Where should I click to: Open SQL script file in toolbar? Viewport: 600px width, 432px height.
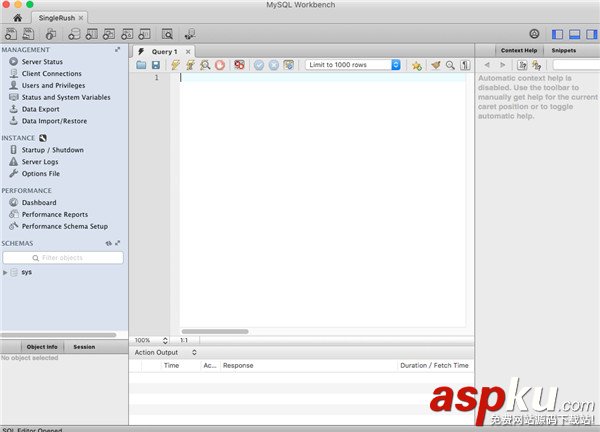(28, 34)
